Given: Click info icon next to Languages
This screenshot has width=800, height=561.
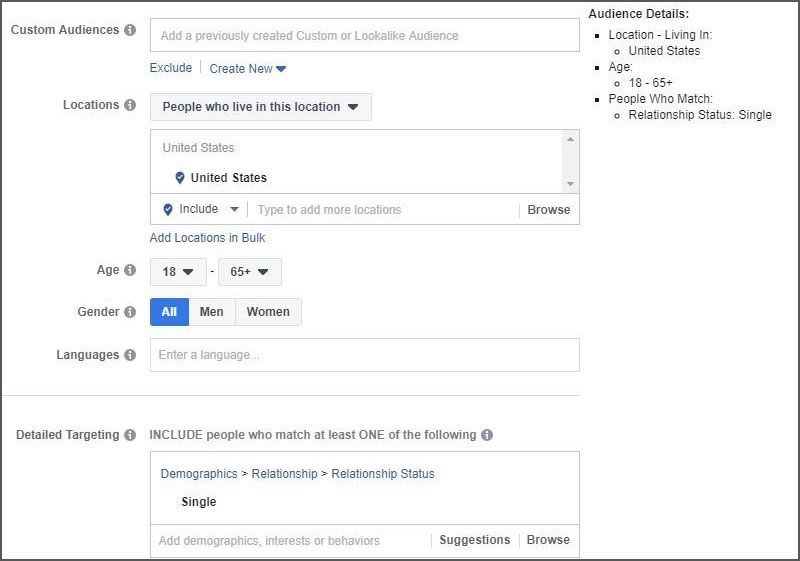Looking at the screenshot, I should (130, 355).
